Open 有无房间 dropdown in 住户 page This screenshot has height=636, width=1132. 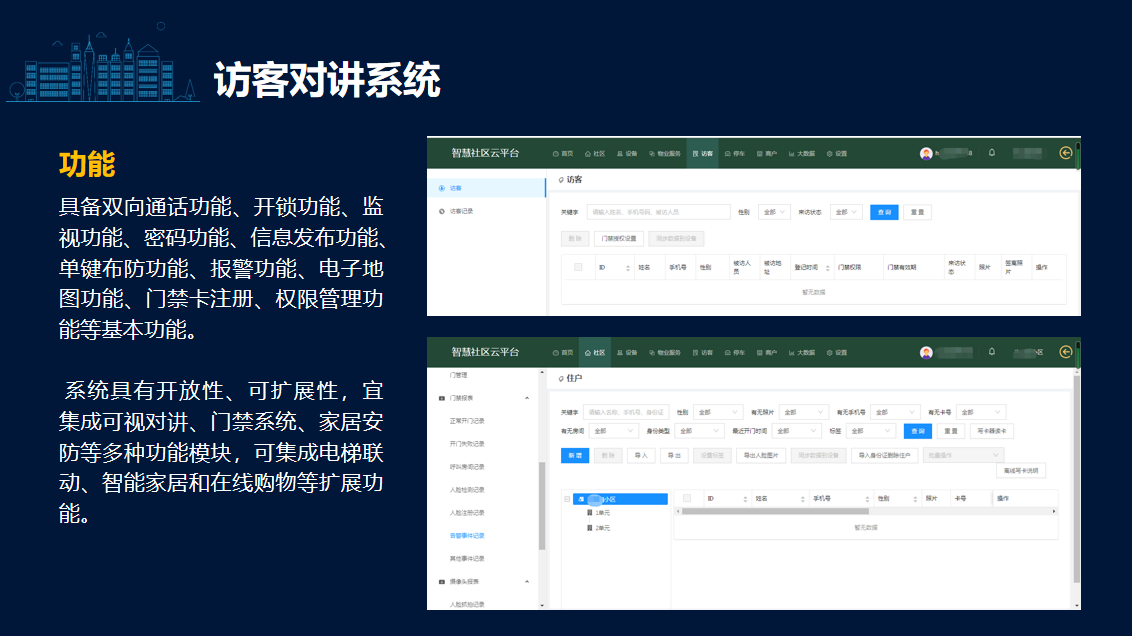(613, 431)
